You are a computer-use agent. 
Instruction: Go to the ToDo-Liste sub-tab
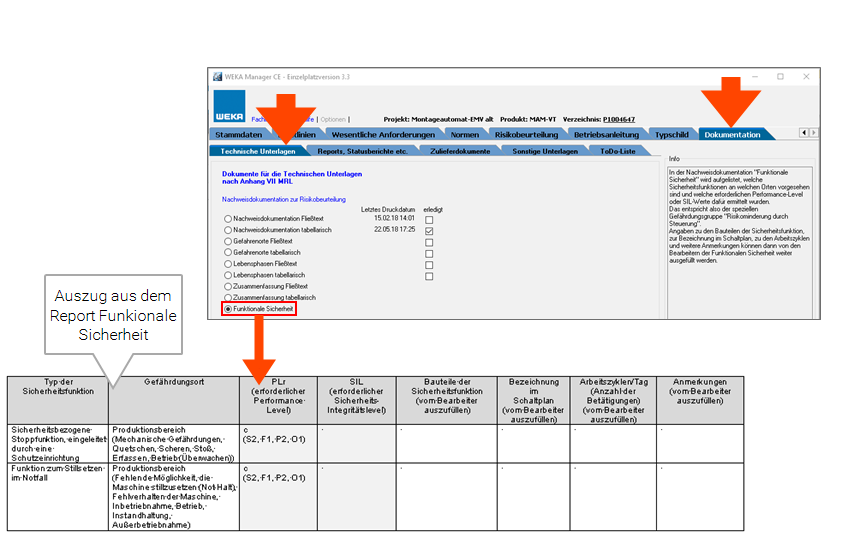tap(617, 151)
